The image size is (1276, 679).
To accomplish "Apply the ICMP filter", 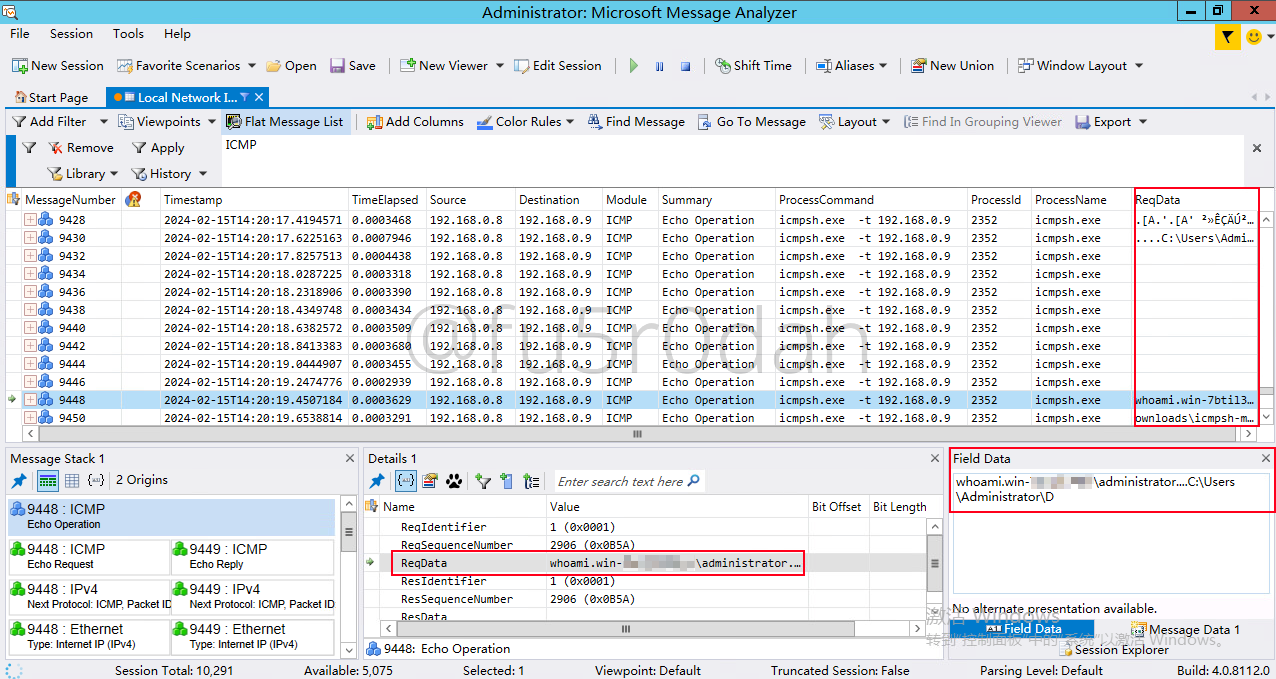I will point(158,147).
